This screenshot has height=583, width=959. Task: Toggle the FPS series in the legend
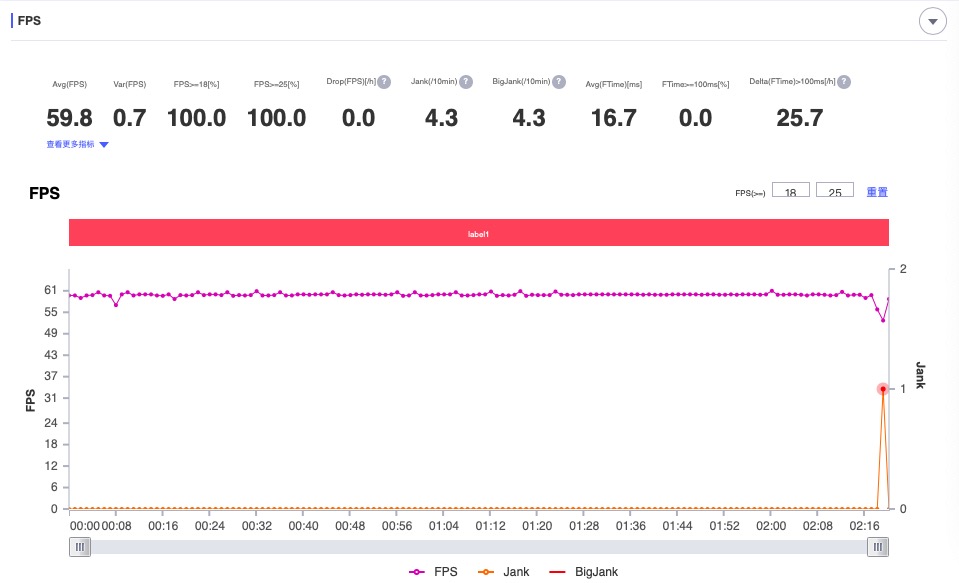433,572
